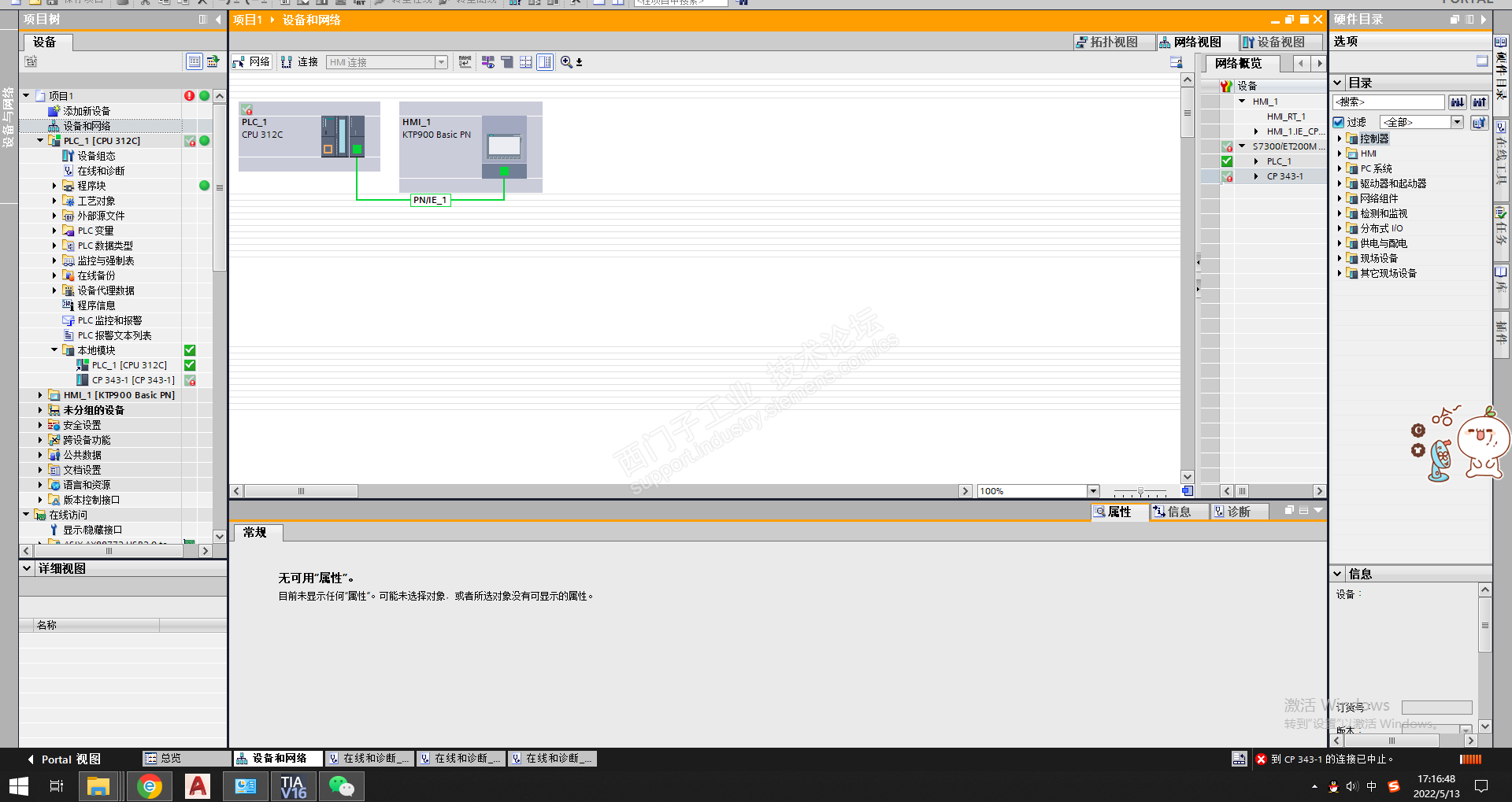
Task: Click the PLC_1 device in network view
Action: 309,135
